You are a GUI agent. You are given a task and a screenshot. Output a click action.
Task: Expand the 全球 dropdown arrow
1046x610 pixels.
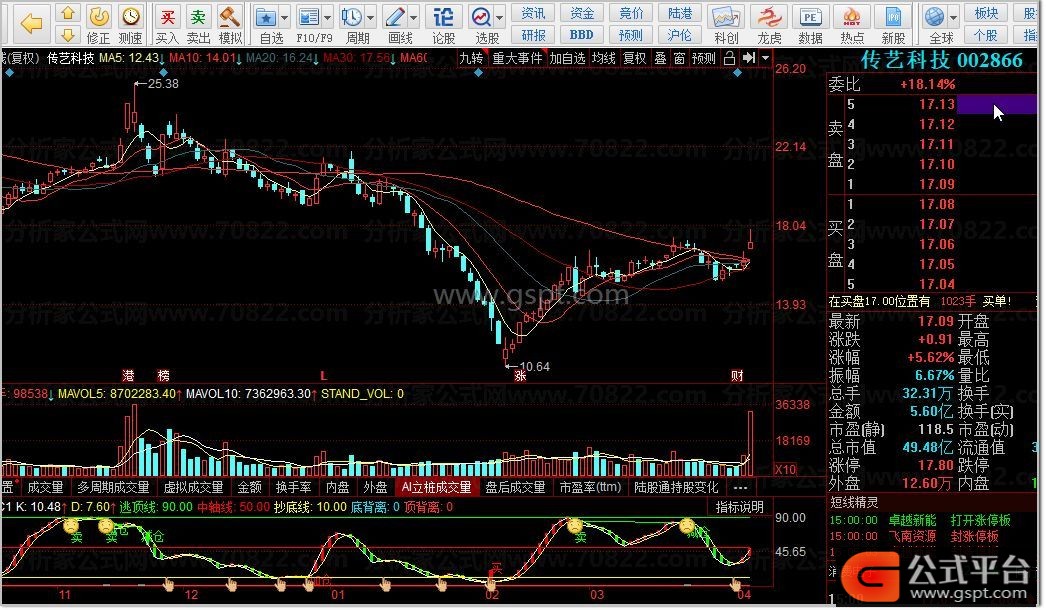(x=954, y=18)
